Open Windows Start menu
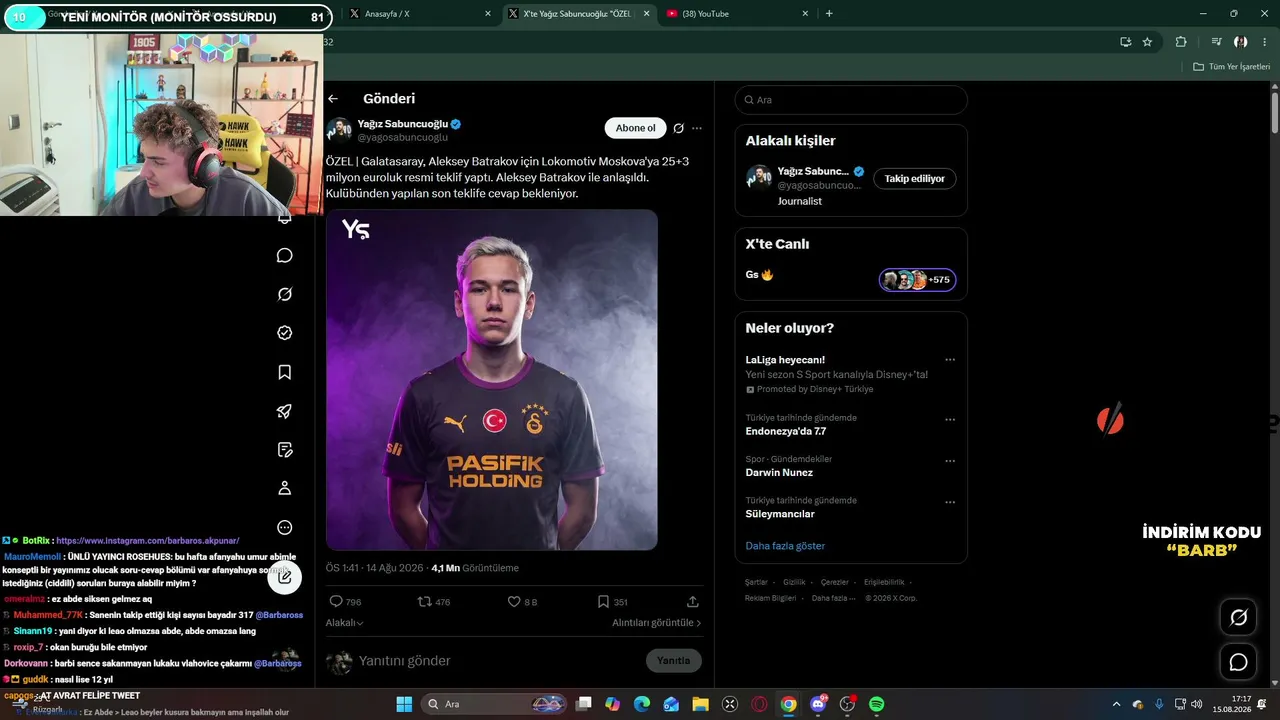This screenshot has height=720, width=1280. [x=404, y=704]
